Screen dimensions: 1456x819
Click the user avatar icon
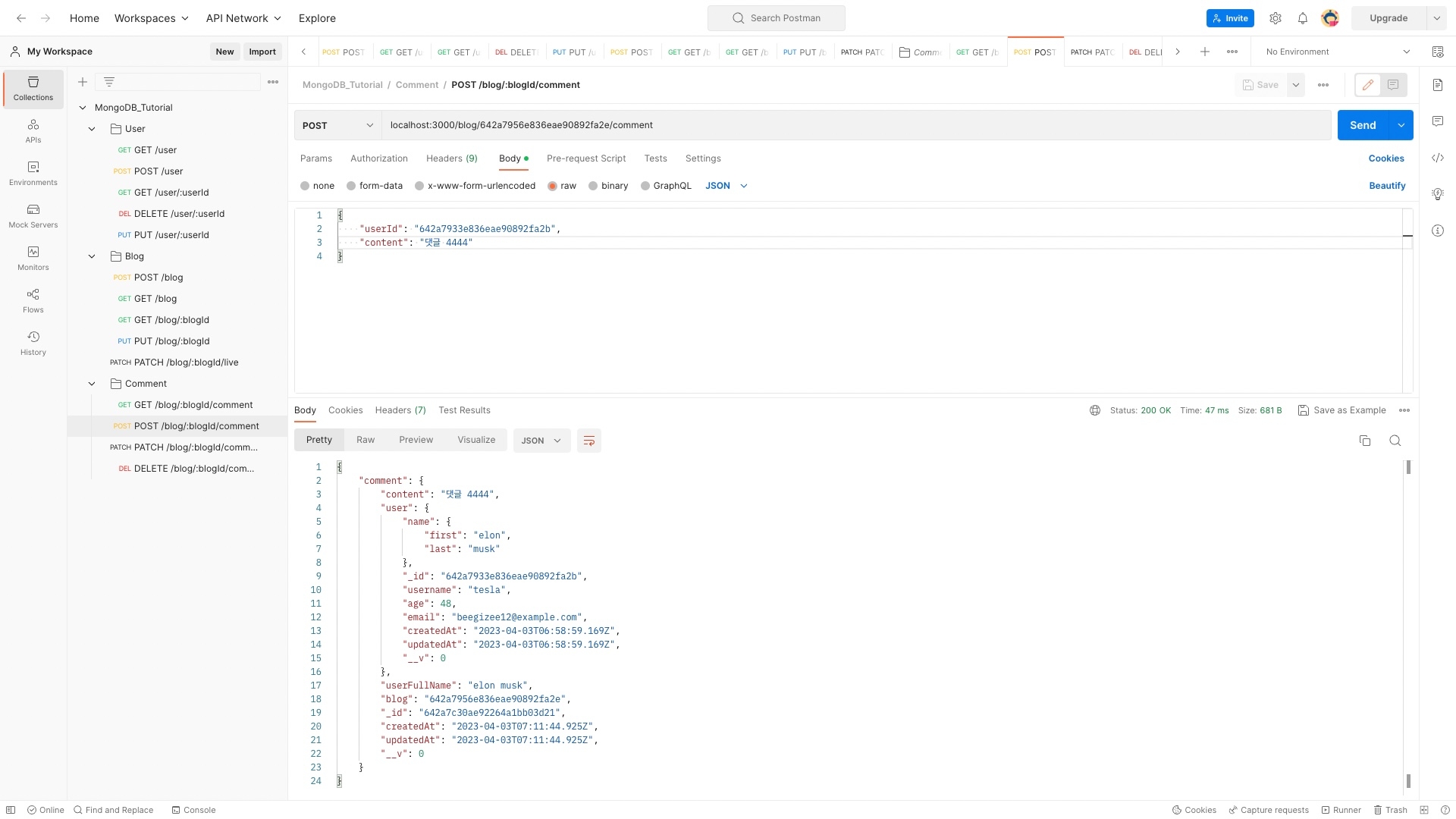[x=1330, y=18]
